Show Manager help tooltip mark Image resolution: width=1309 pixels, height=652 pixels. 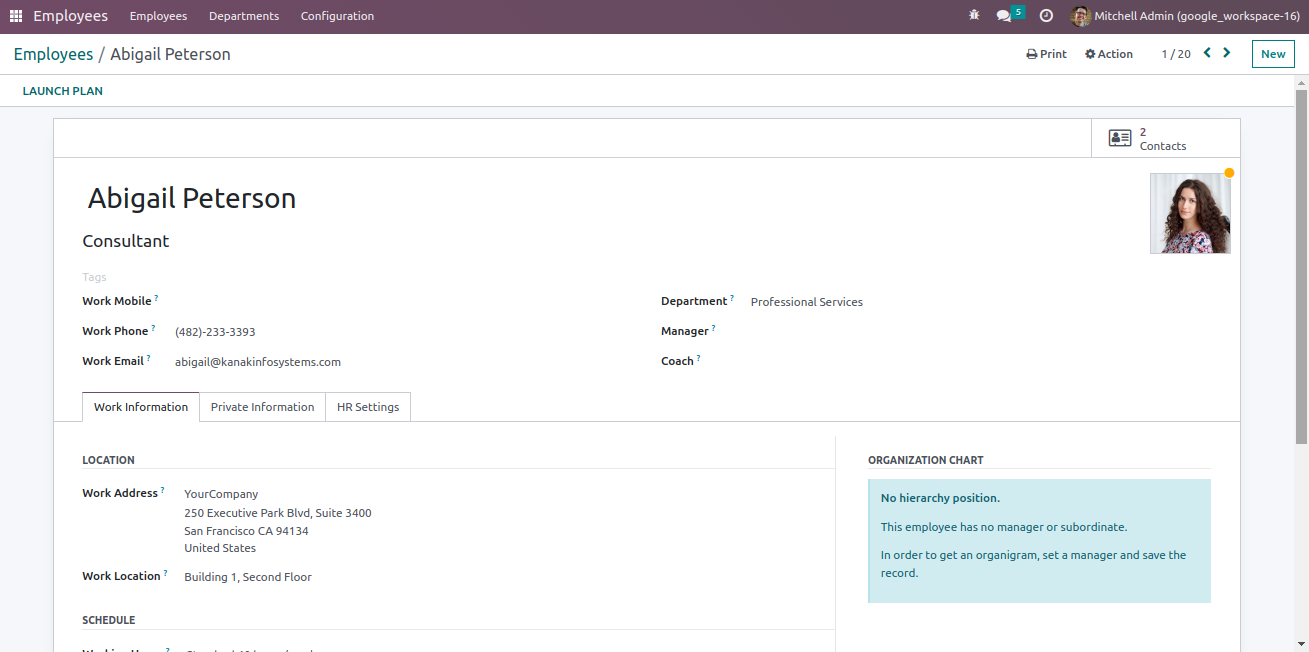click(x=714, y=328)
